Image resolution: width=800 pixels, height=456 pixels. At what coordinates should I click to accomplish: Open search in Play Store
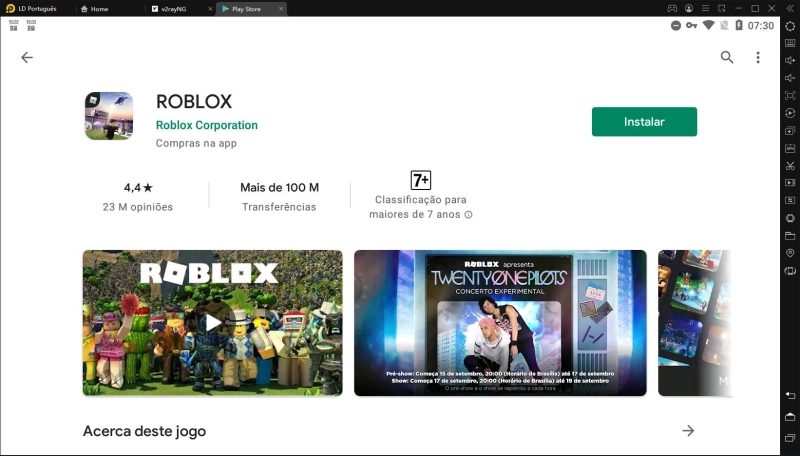[727, 58]
